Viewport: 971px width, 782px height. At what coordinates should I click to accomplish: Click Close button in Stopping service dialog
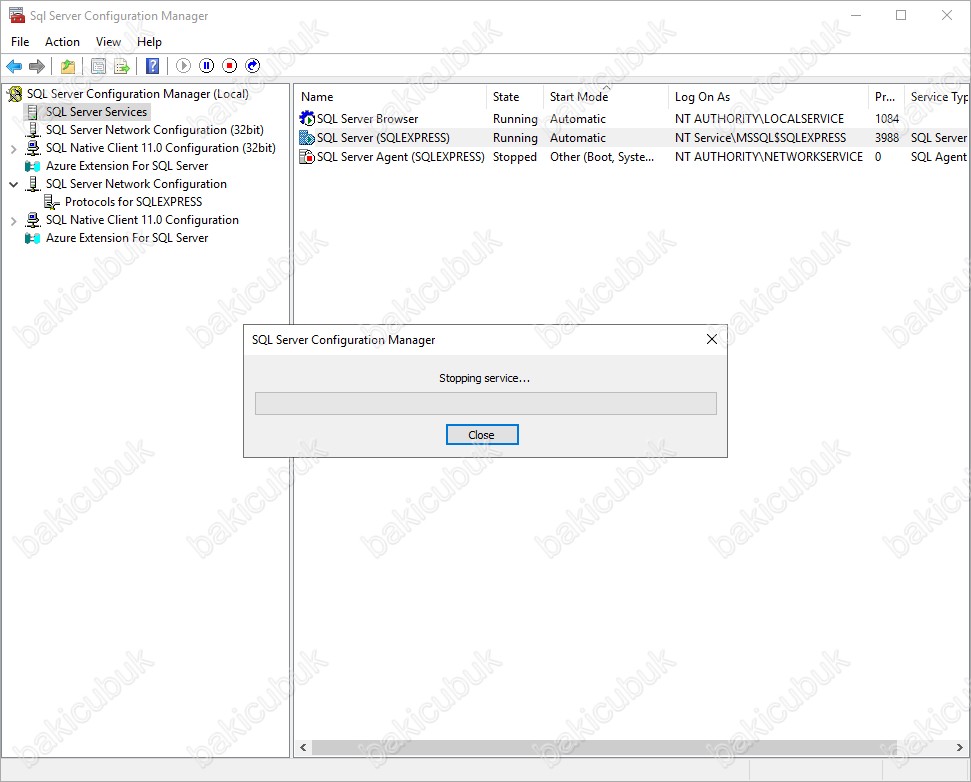[482, 435]
